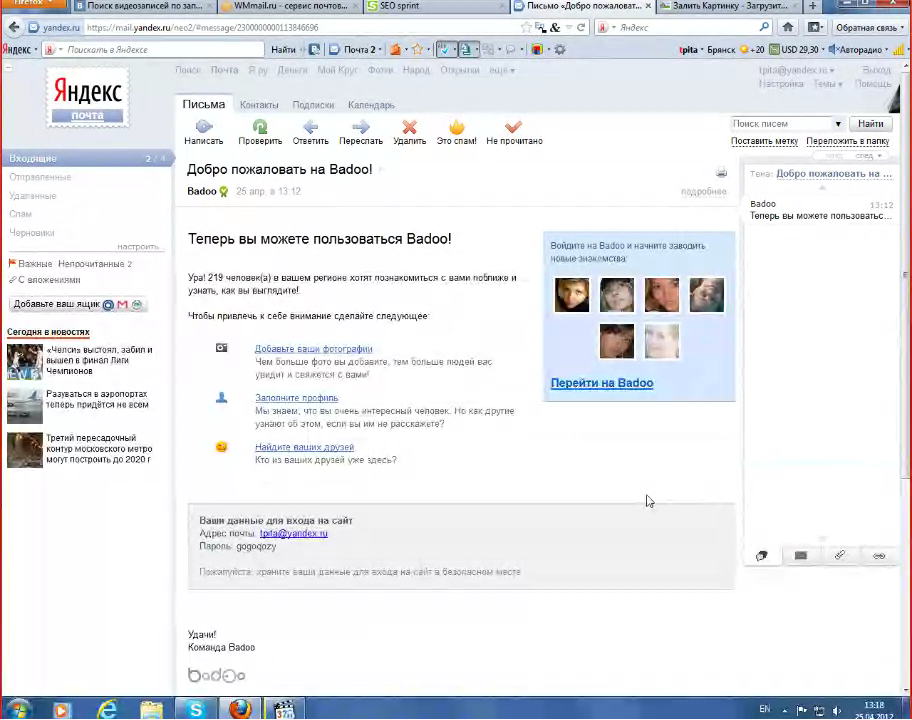Image resolution: width=912 pixels, height=720 pixels.
Task: Open the Челси выстоял news thumbnail
Action: click(24, 362)
